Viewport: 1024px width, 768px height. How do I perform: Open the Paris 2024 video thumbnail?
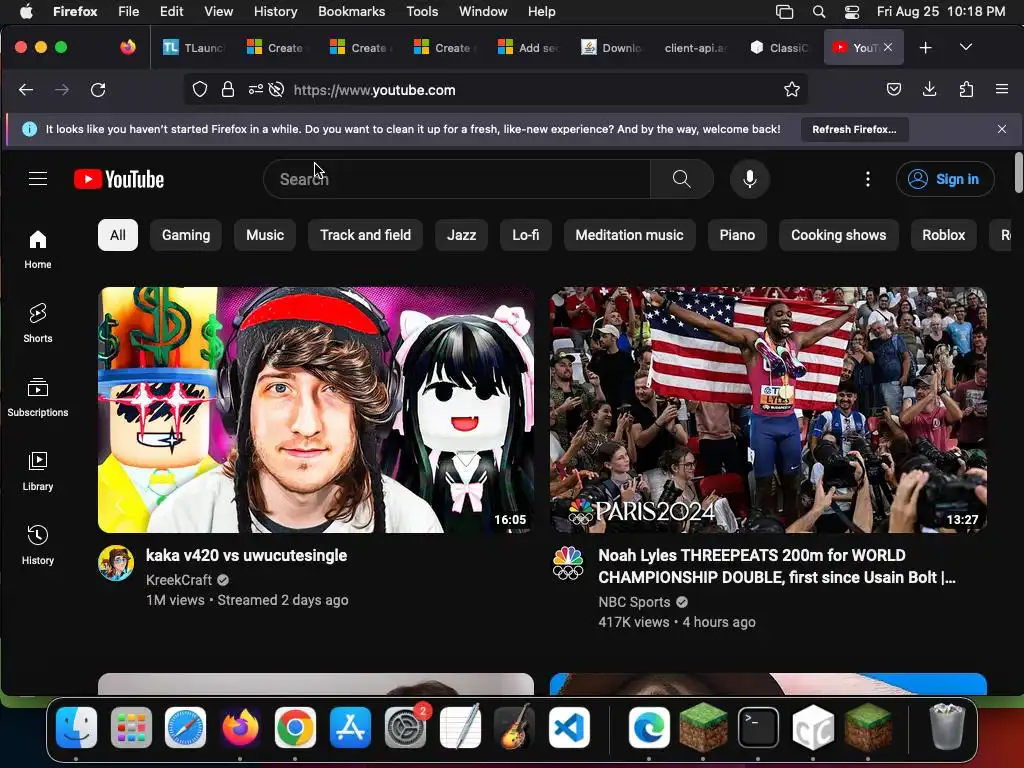[768, 410]
